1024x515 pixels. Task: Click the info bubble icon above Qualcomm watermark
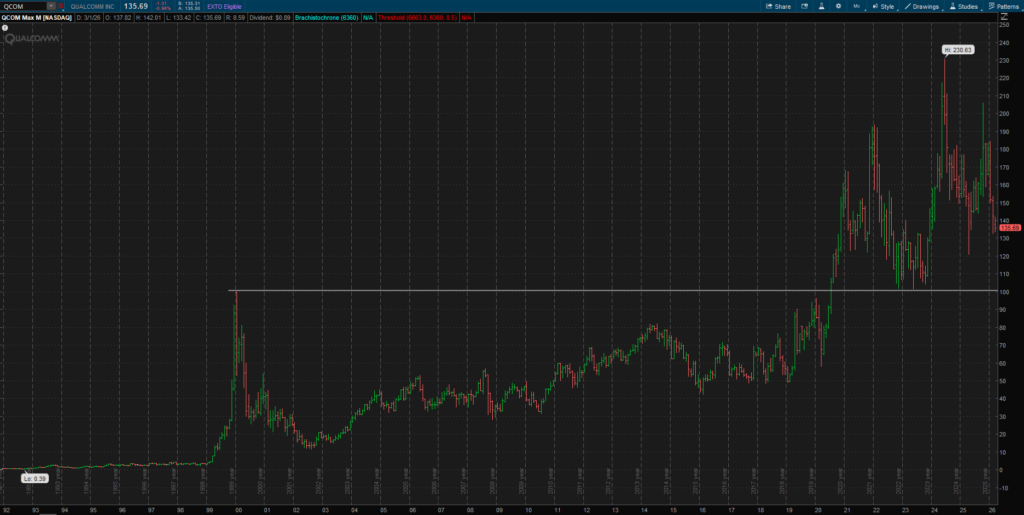tap(4, 28)
